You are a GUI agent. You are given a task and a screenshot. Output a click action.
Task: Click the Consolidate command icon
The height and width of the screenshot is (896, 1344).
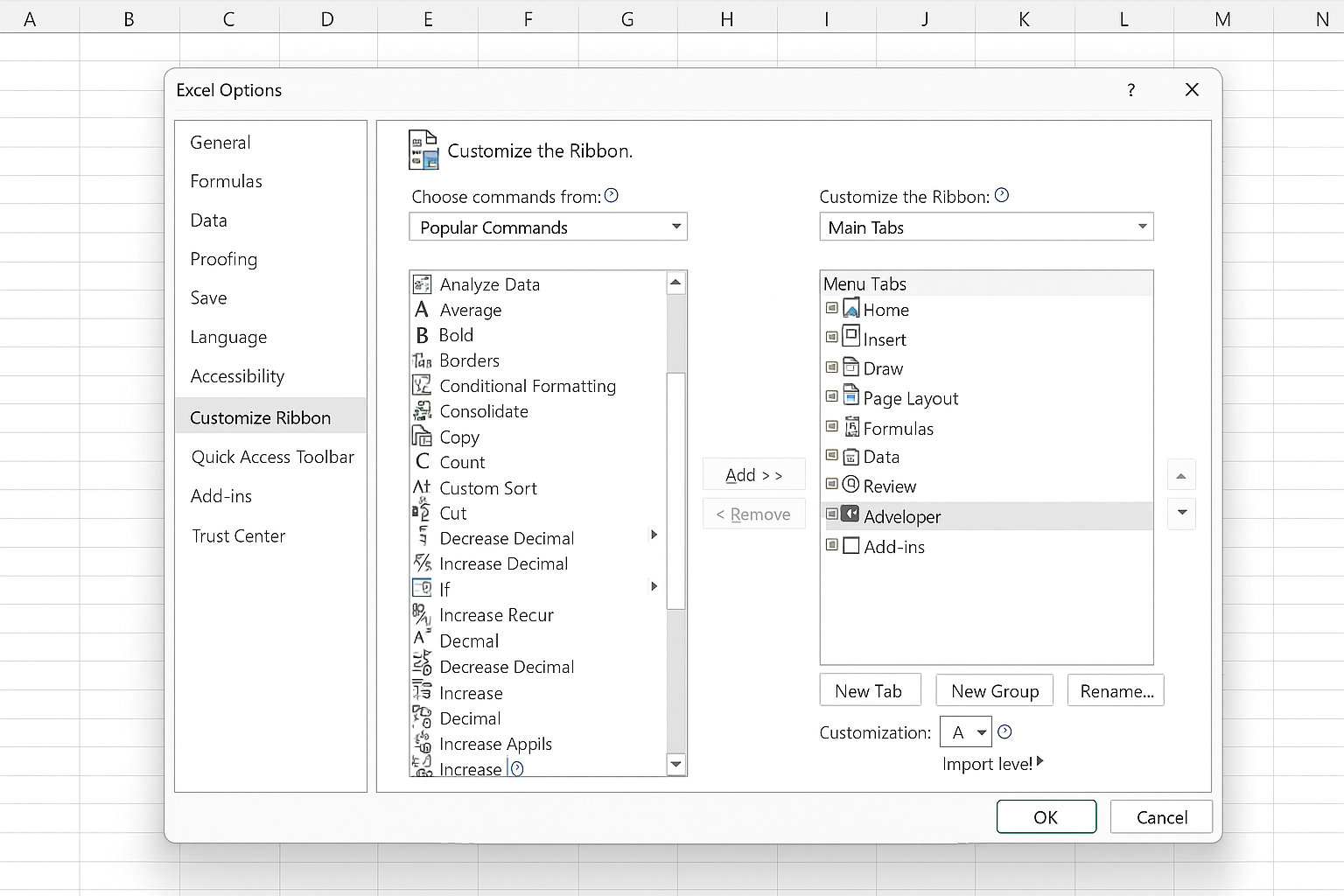422,411
